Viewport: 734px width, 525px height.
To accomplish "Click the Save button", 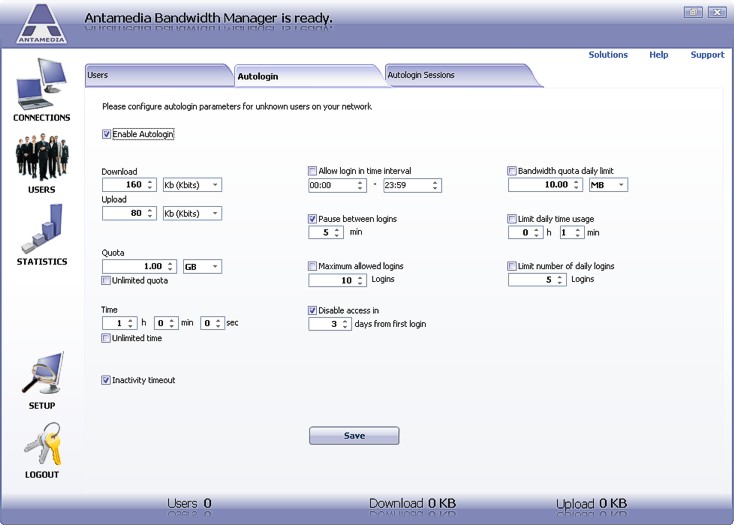I will [354, 436].
